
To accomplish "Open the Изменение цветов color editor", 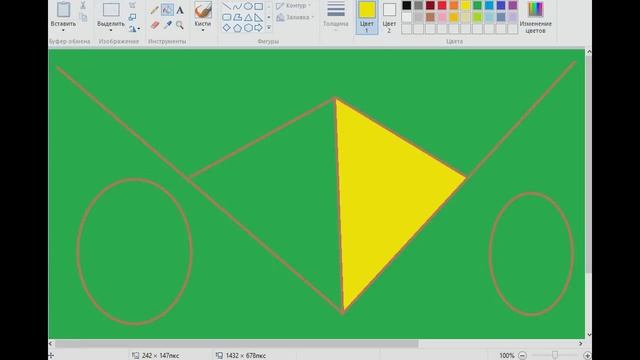I will tap(536, 17).
